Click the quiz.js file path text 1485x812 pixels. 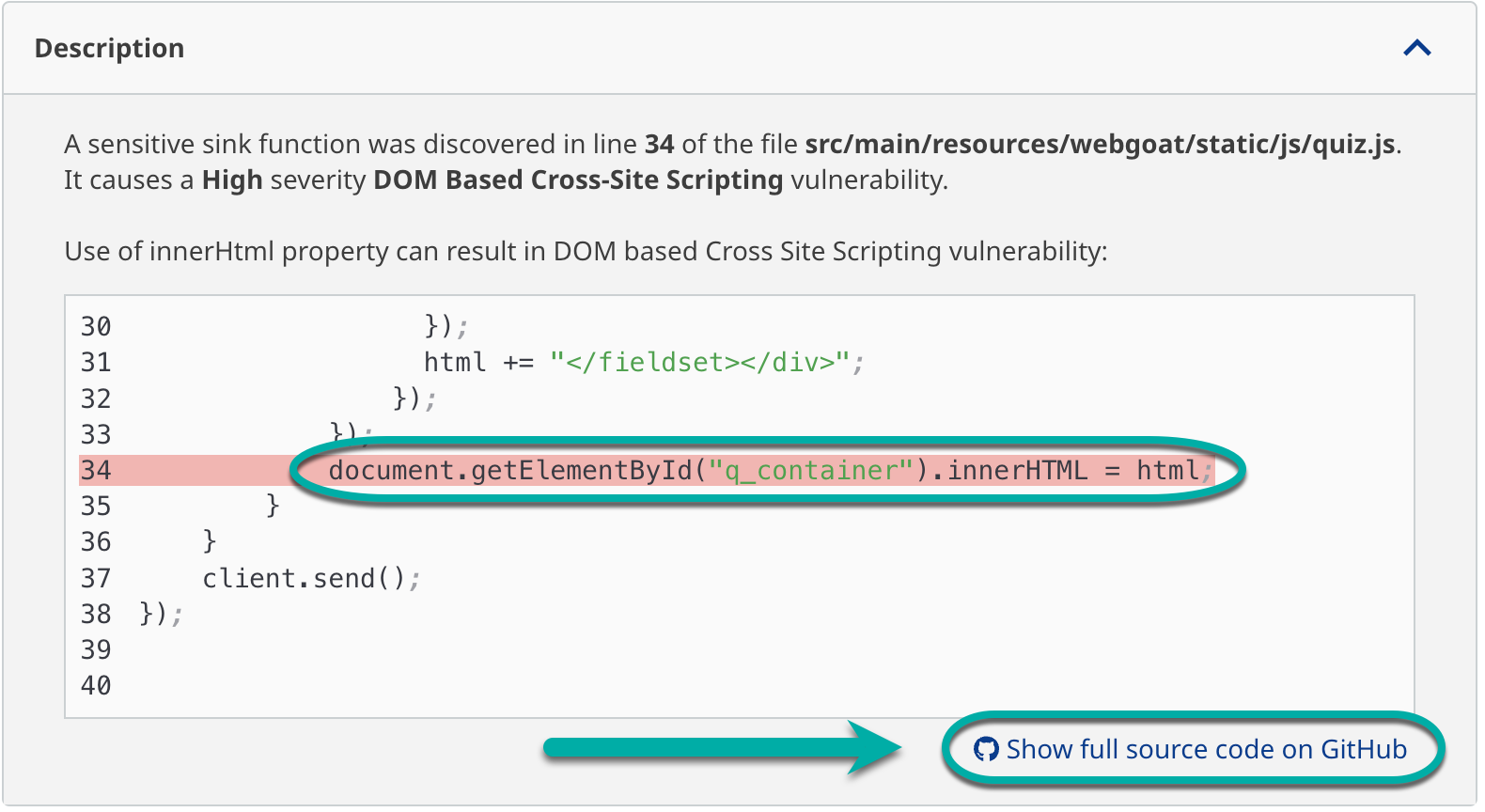click(1100, 144)
